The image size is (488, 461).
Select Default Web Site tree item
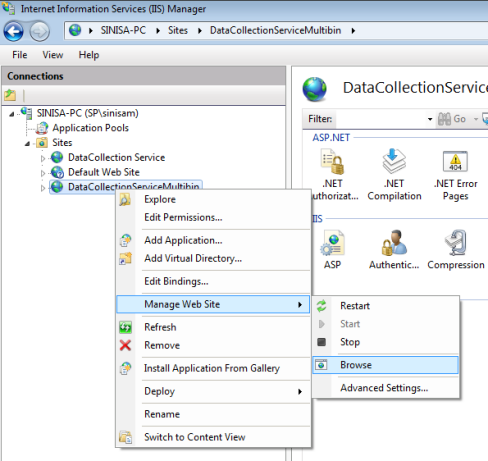tap(104, 172)
